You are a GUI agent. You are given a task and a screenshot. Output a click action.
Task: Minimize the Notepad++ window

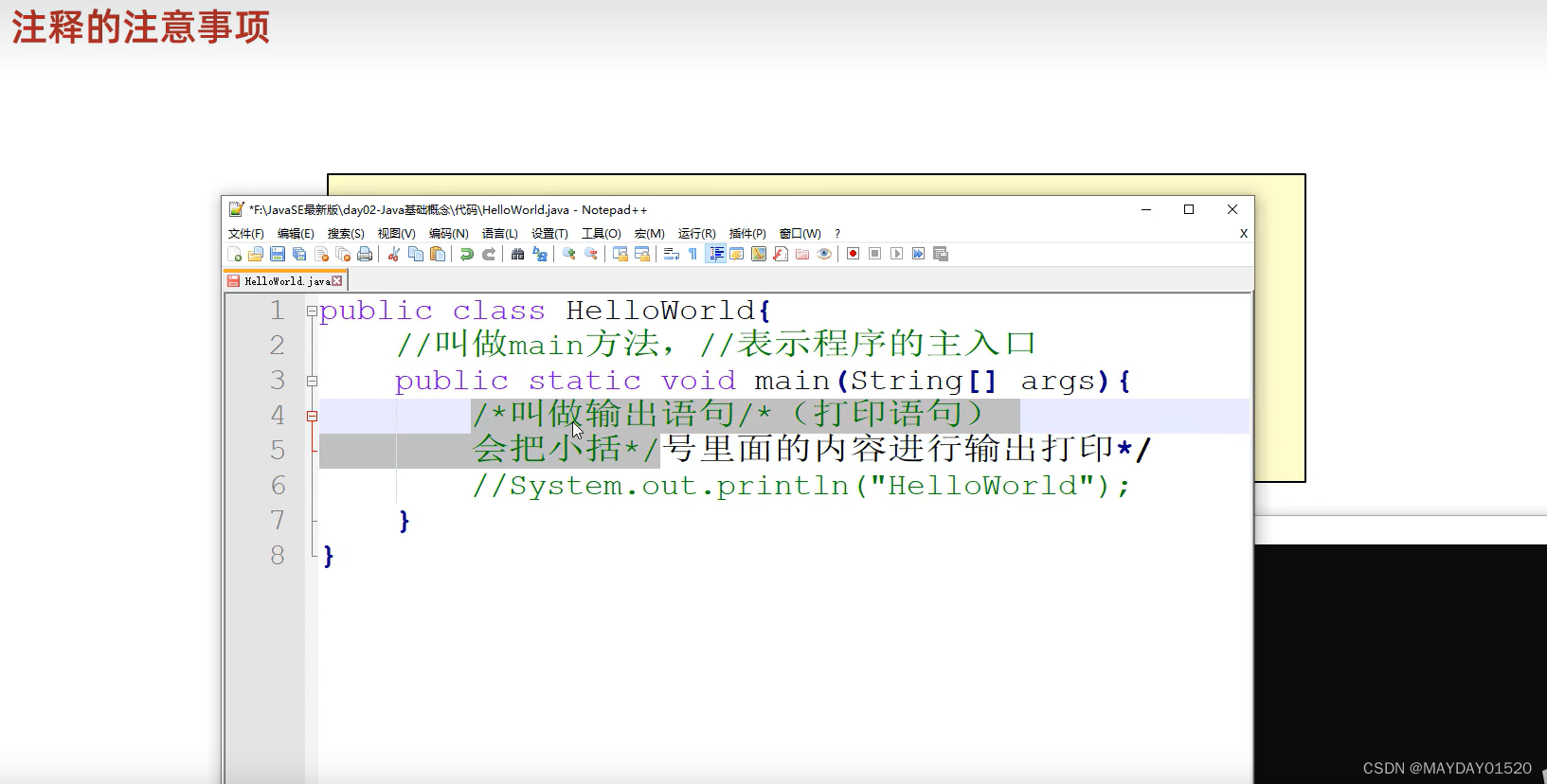coord(1146,209)
